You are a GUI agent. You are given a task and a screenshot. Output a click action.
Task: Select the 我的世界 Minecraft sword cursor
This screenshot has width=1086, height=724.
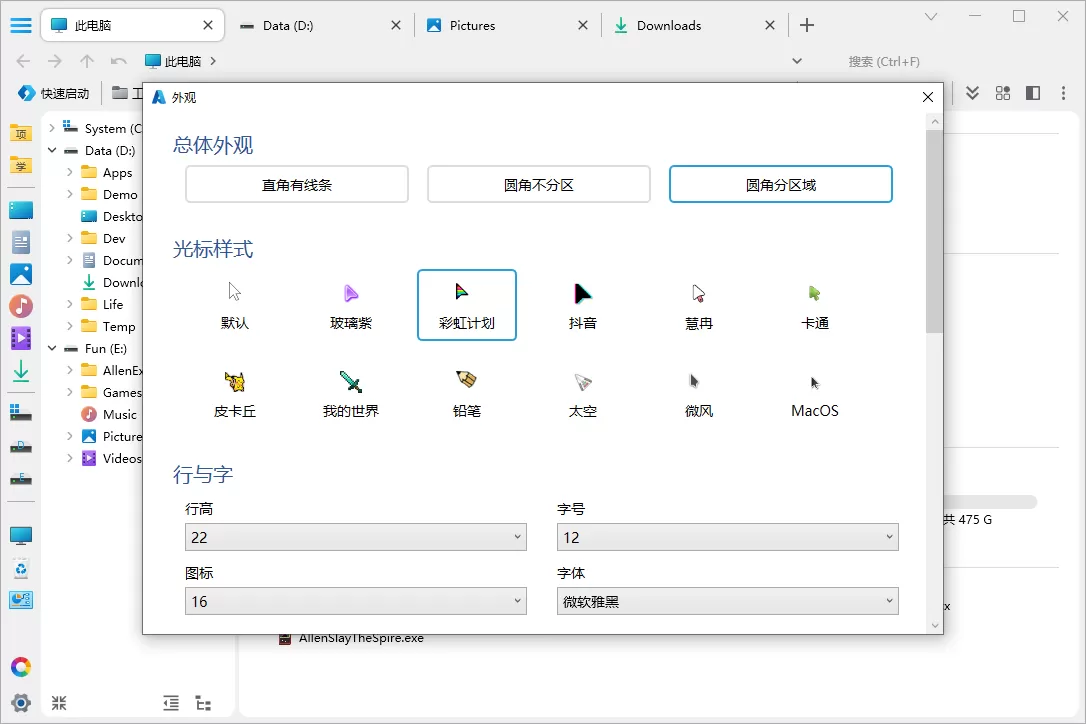(x=350, y=391)
